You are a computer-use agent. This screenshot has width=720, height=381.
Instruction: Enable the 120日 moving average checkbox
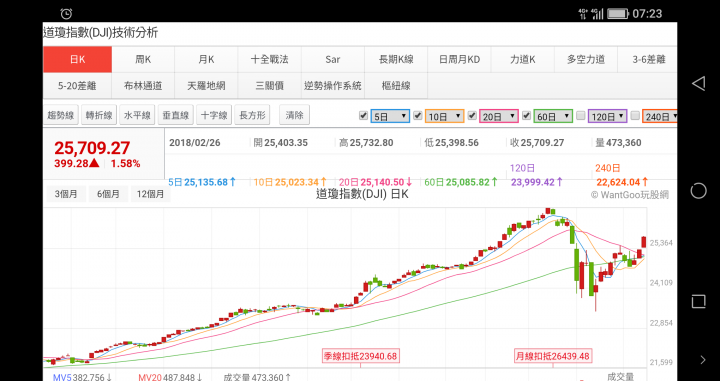[x=580, y=116]
